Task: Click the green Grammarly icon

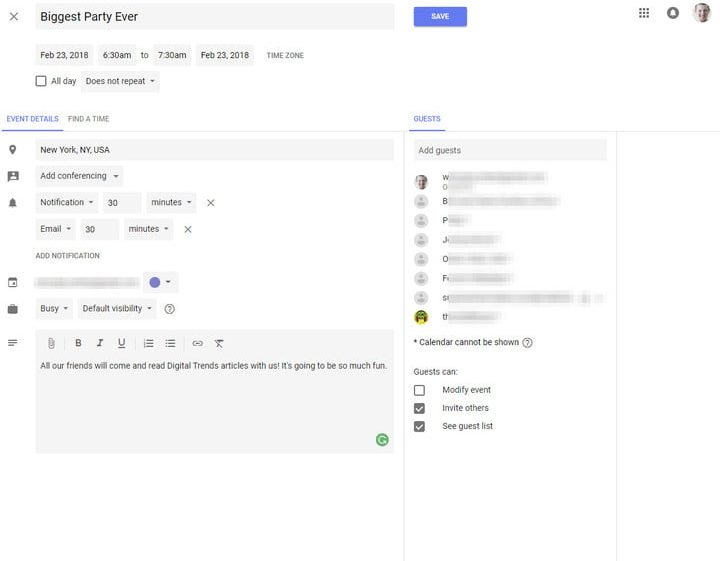Action: (382, 439)
